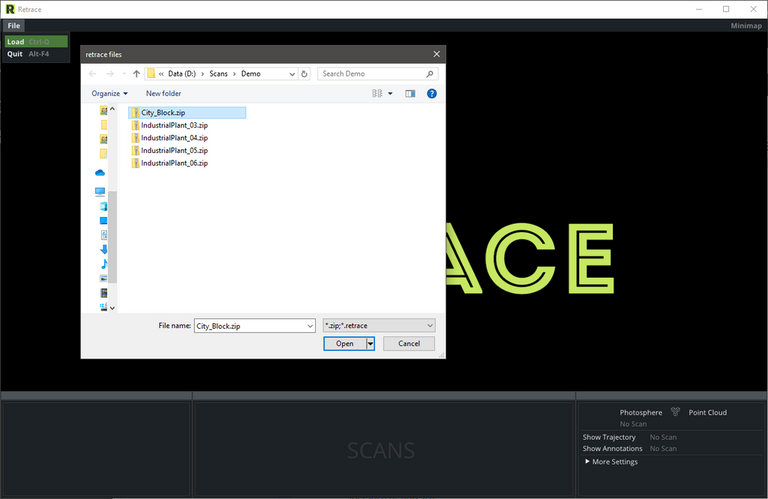Click Demo in the address path

point(251,73)
